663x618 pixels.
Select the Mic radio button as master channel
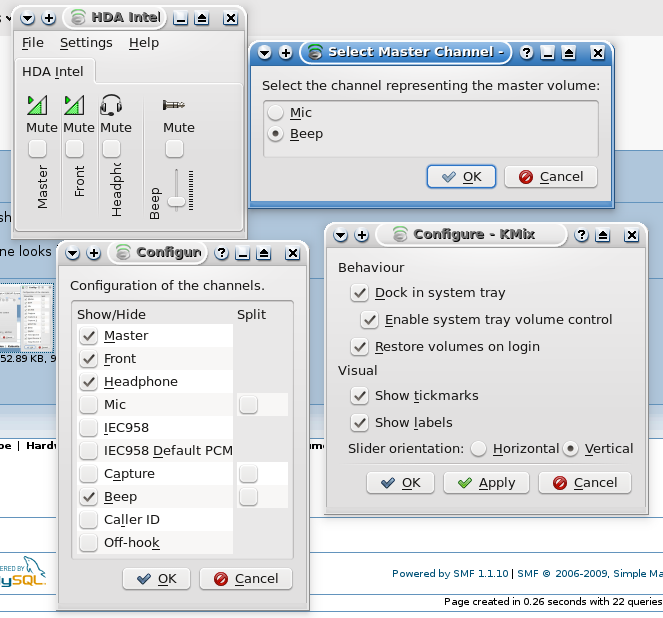point(275,113)
